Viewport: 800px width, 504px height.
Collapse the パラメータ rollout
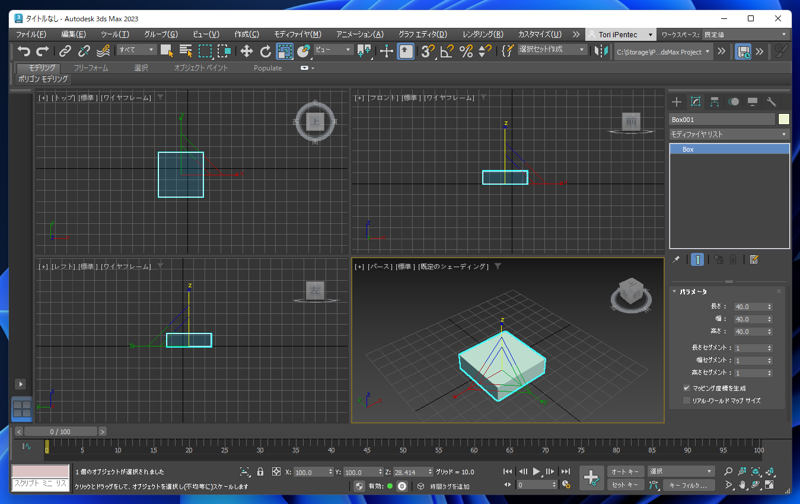pos(692,292)
